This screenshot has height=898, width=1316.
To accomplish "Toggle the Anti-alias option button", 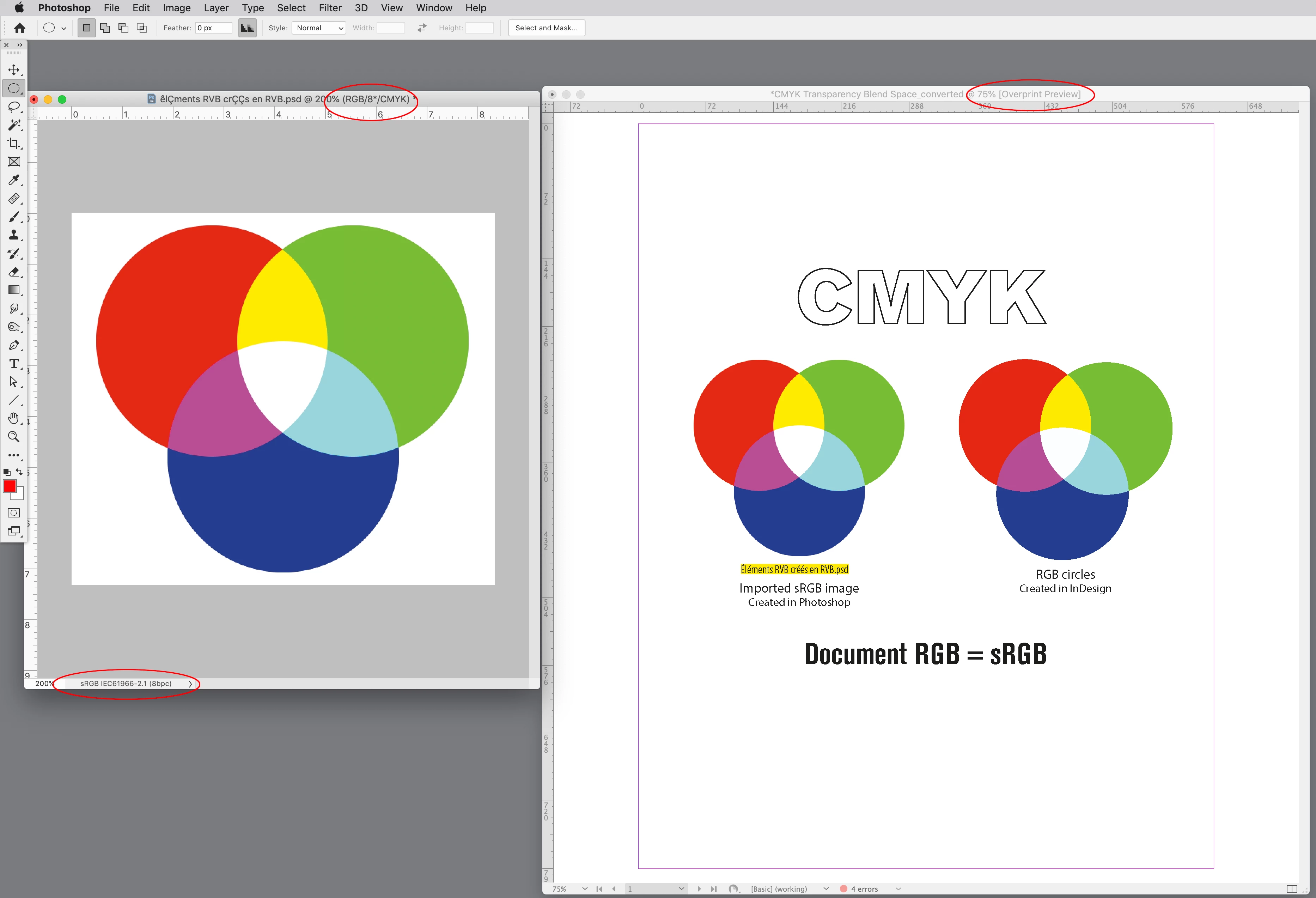I will pyautogui.click(x=247, y=28).
